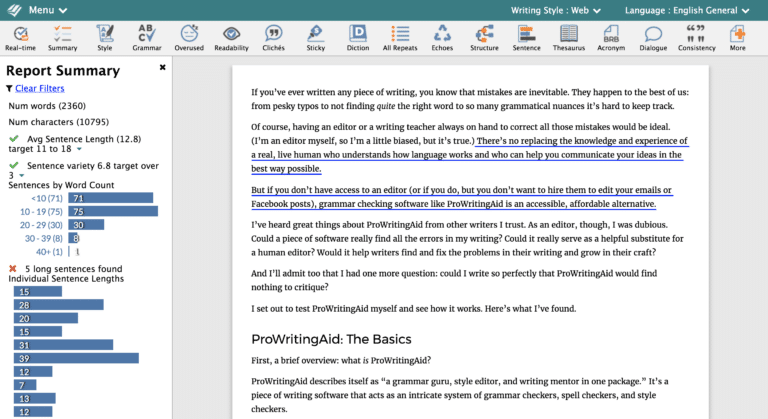This screenshot has width=768, height=419.
Task: Close the Report Summary panel
Action: click(163, 67)
